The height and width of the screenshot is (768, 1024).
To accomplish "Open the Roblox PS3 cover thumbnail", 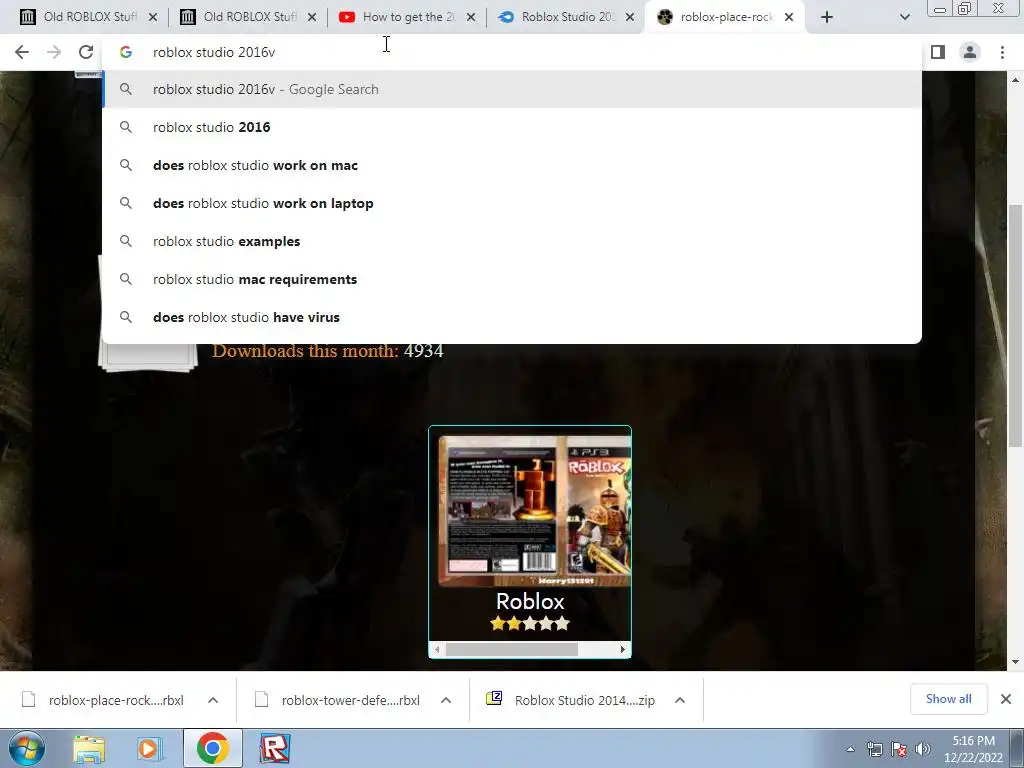I will point(535,511).
